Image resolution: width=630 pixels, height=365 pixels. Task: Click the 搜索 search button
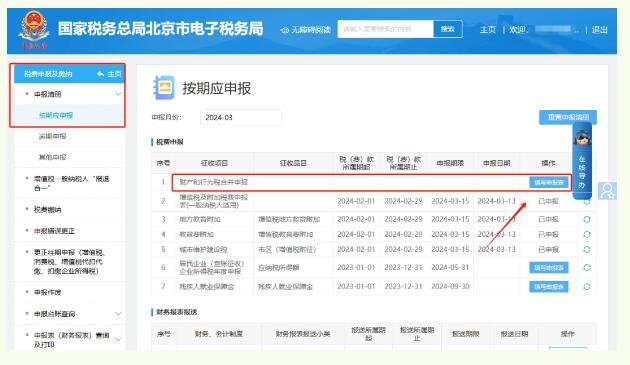pos(448,29)
